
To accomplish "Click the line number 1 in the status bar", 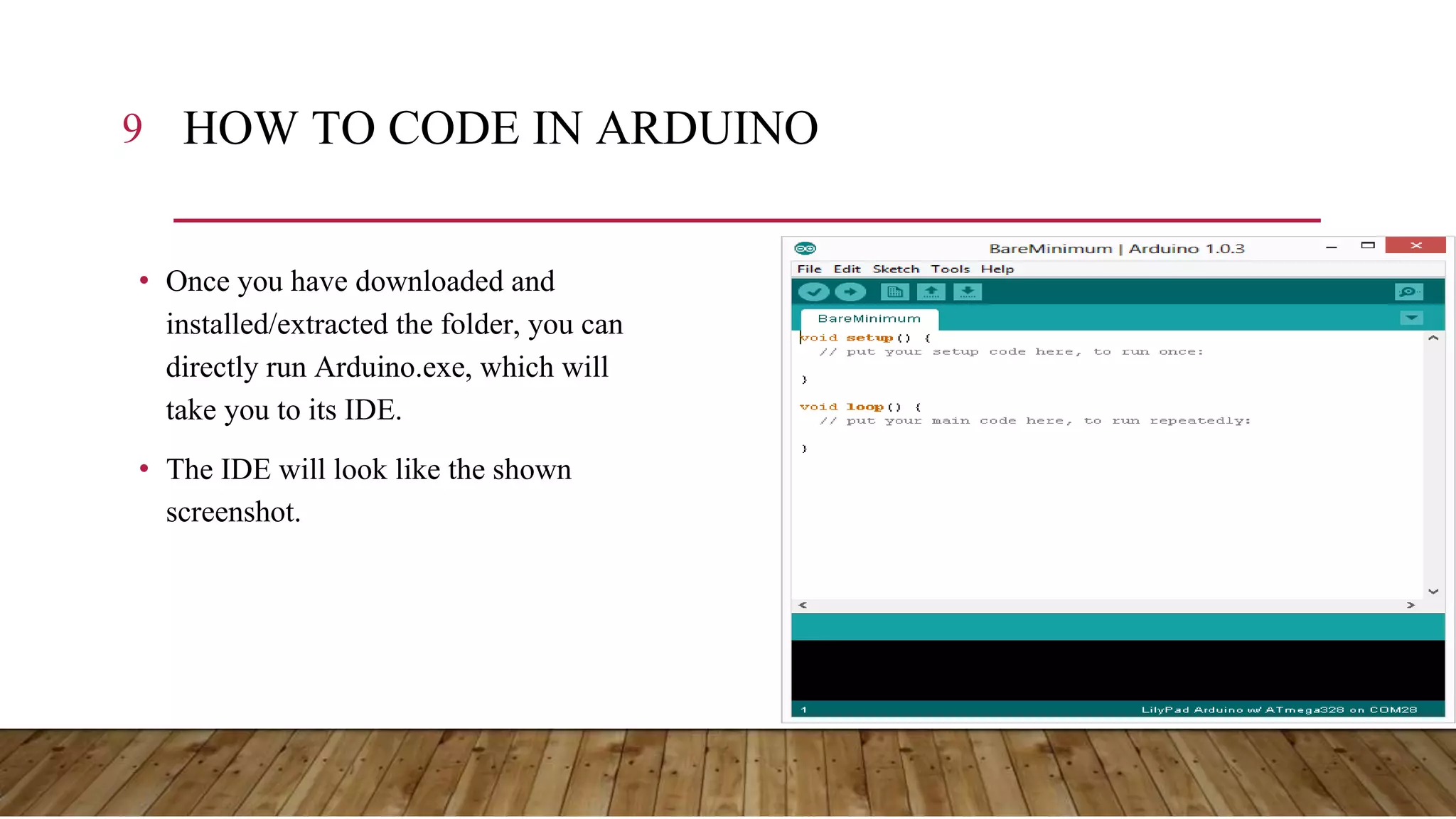I will tap(804, 710).
